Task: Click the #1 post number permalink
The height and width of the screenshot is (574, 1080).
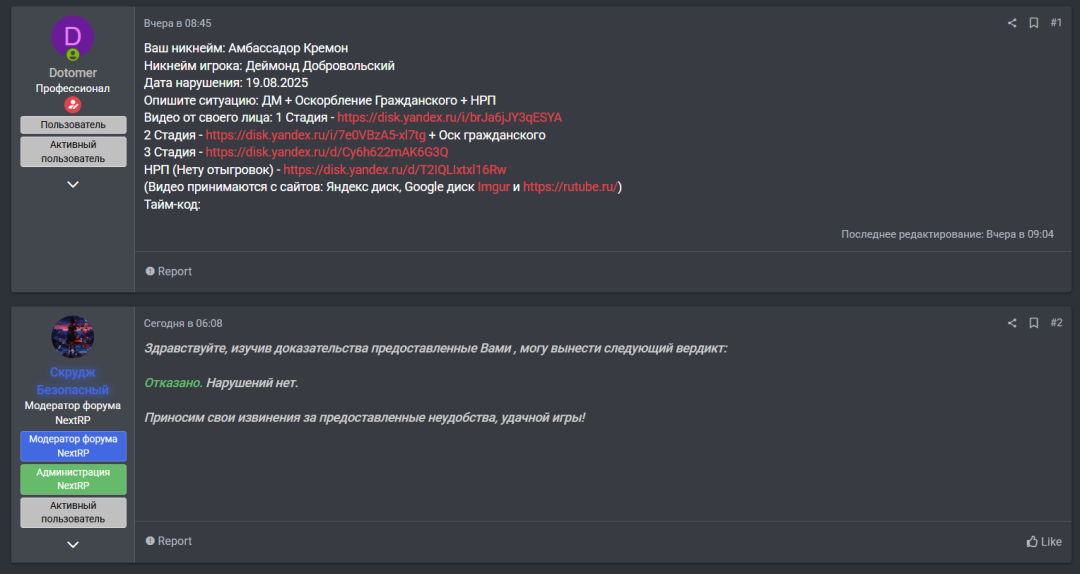Action: tap(1056, 23)
